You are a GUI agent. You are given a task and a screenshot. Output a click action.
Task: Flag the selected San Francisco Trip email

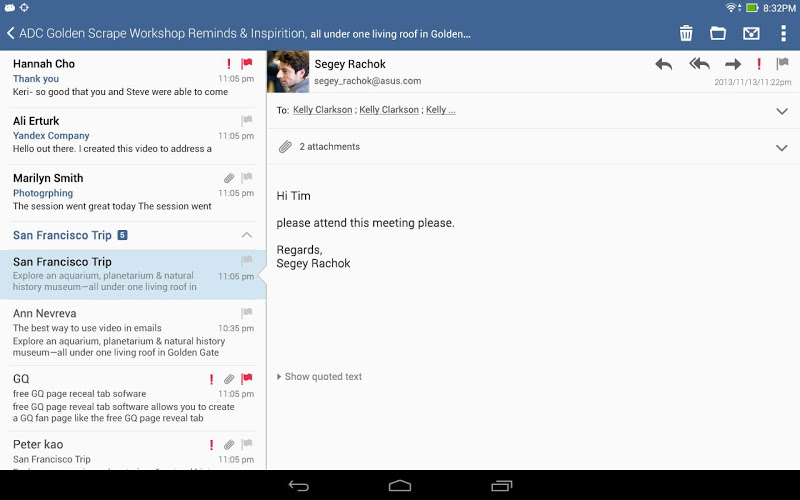247,261
